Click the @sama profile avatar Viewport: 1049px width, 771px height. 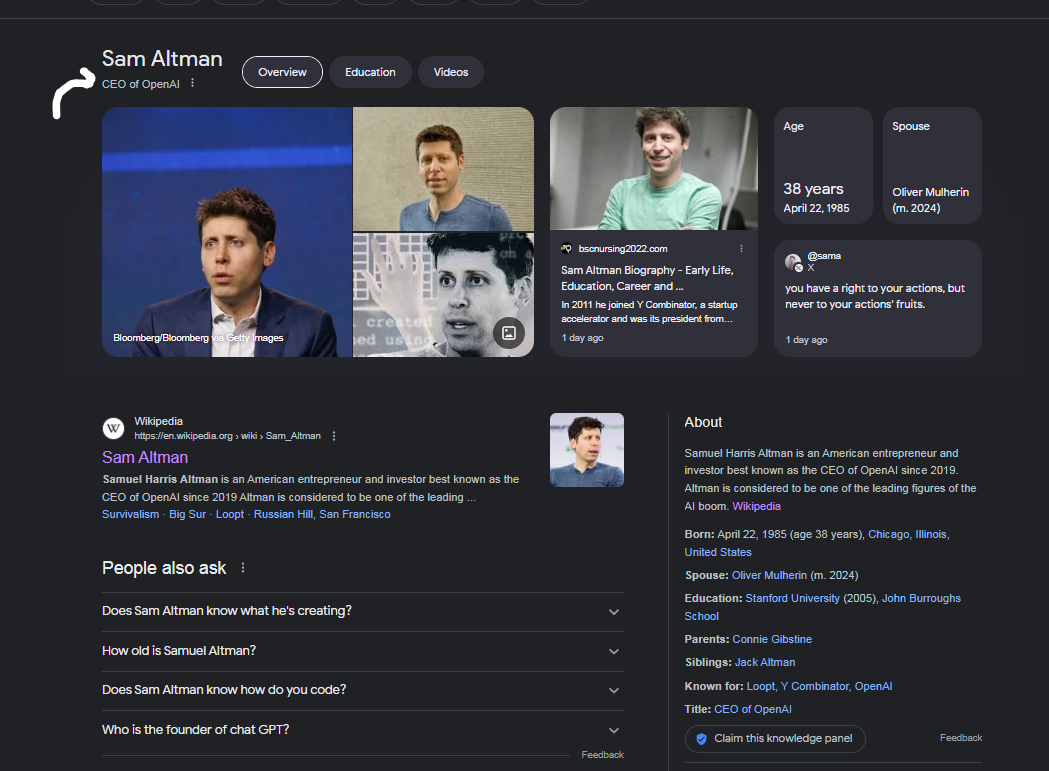[793, 262]
